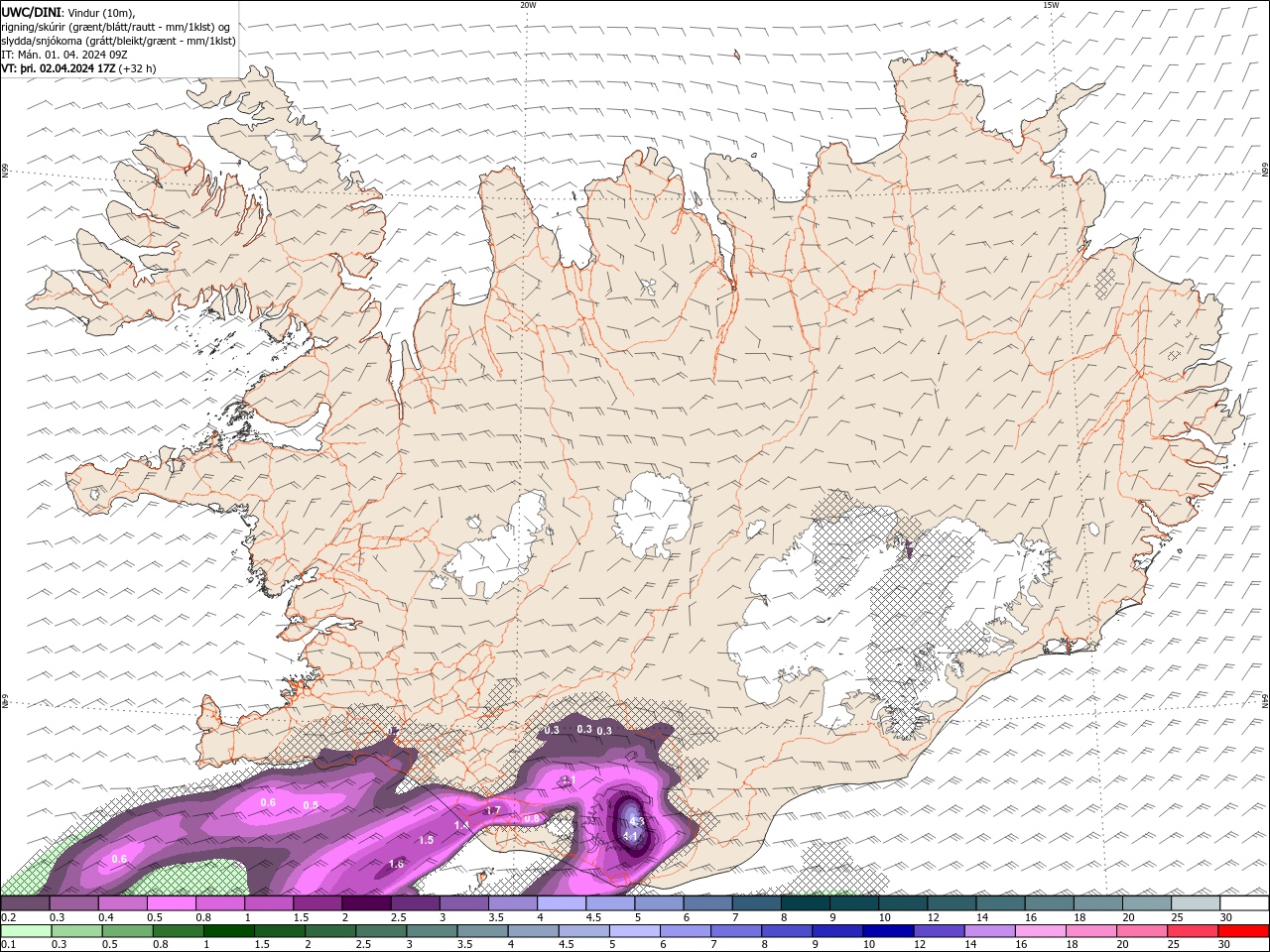Click the 15W longitude label
This screenshot has height=952, width=1270.
1051,5
